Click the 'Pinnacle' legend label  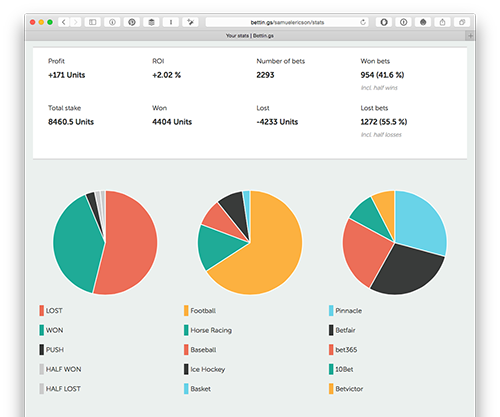click(x=349, y=311)
